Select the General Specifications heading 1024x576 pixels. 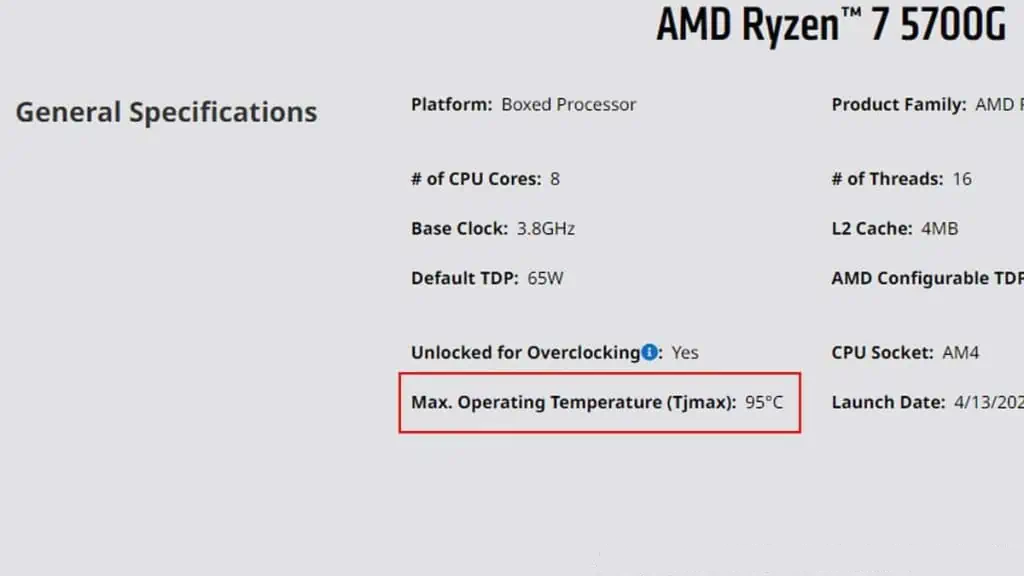[167, 112]
